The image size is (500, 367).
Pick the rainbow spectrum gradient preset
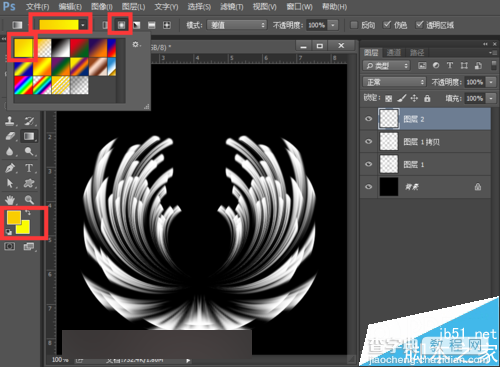23,85
